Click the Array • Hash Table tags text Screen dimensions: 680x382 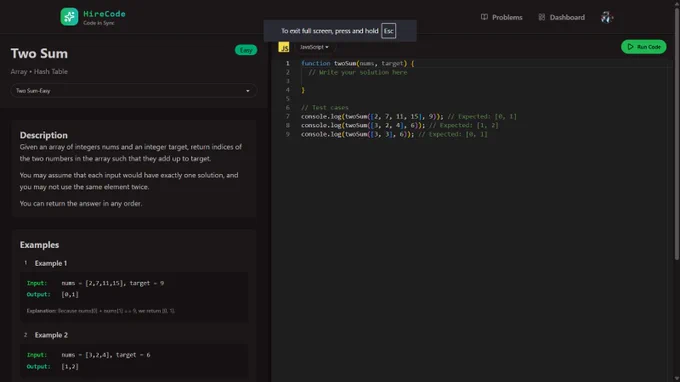pos(39,72)
